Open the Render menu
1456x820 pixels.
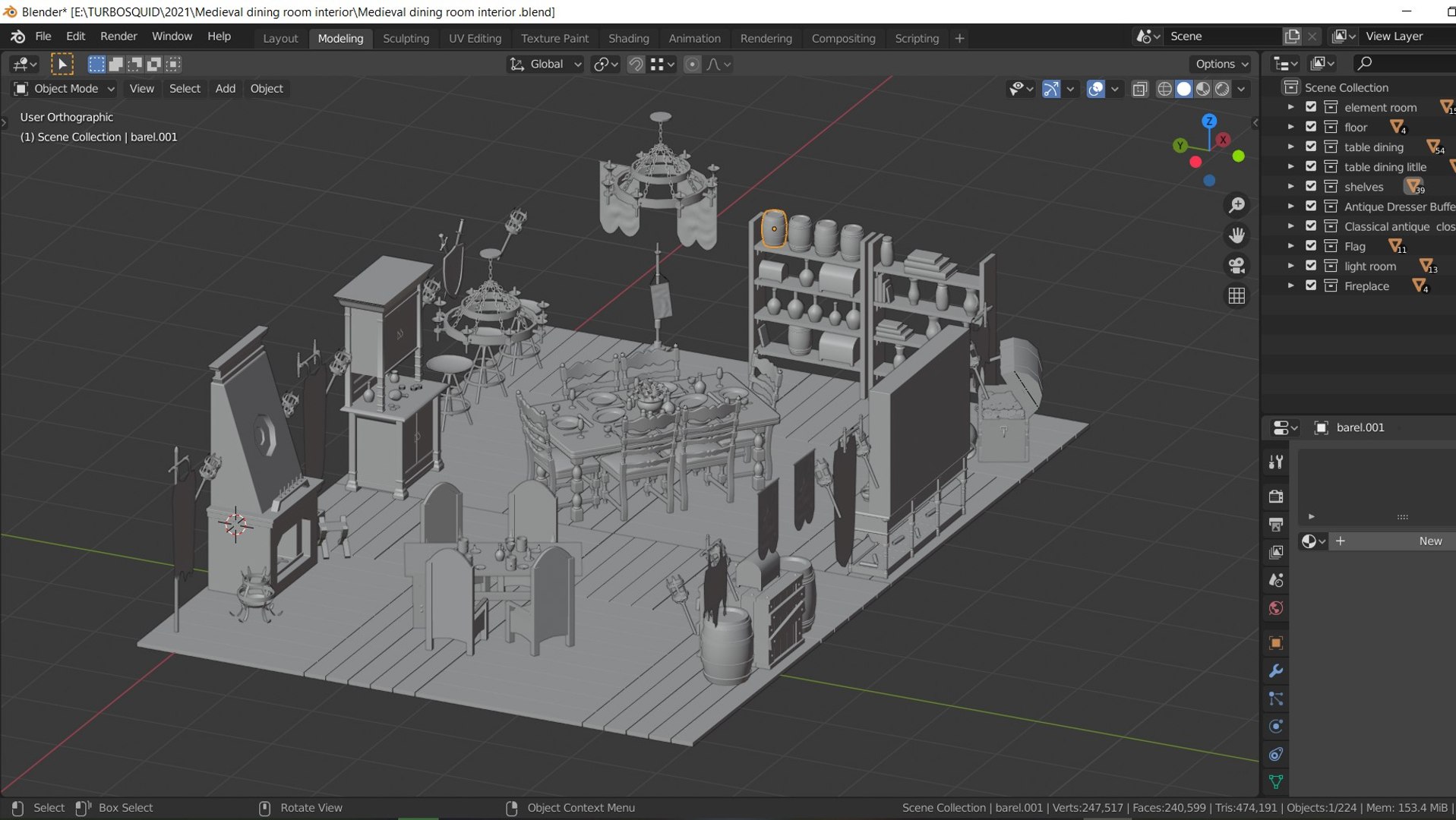tap(118, 36)
